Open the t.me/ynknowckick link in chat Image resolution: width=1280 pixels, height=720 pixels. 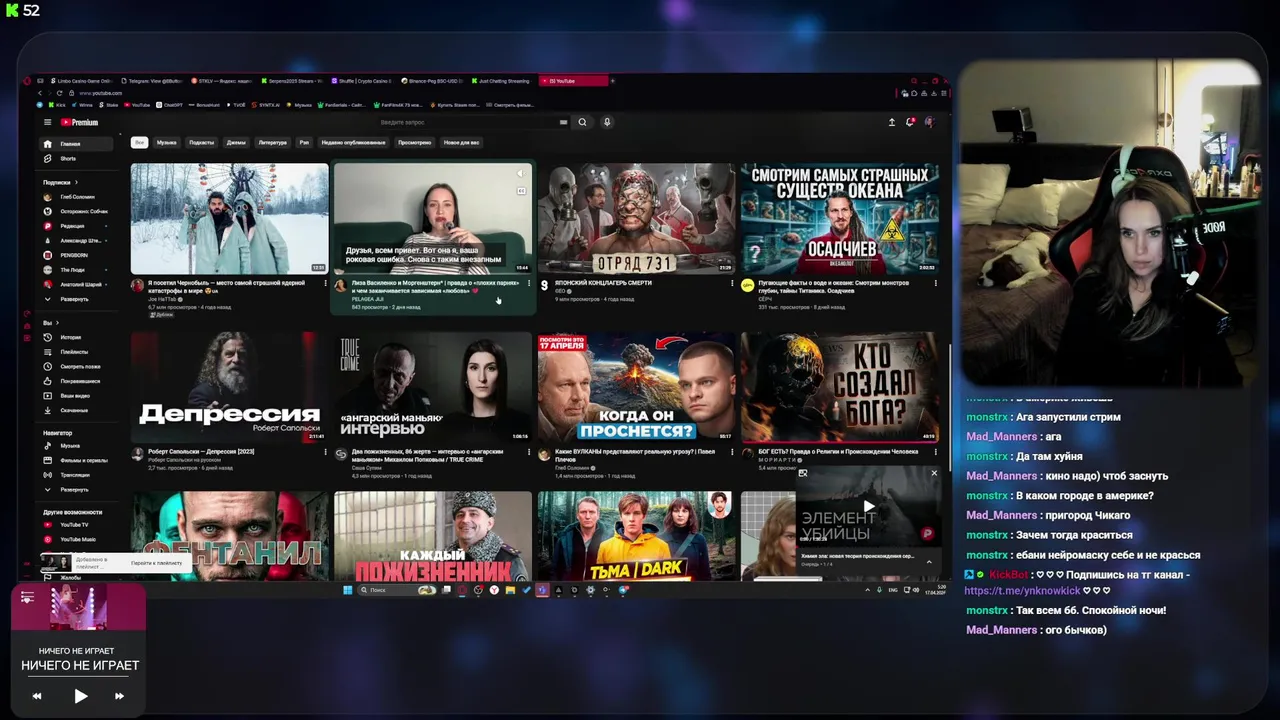(1022, 591)
